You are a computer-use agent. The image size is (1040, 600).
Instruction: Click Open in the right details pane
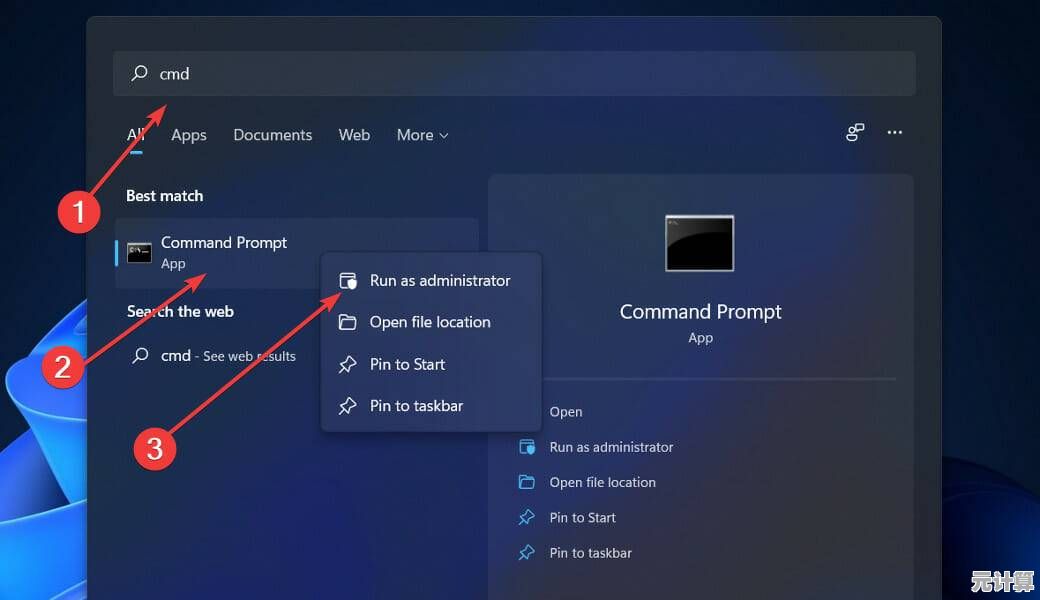(x=565, y=412)
